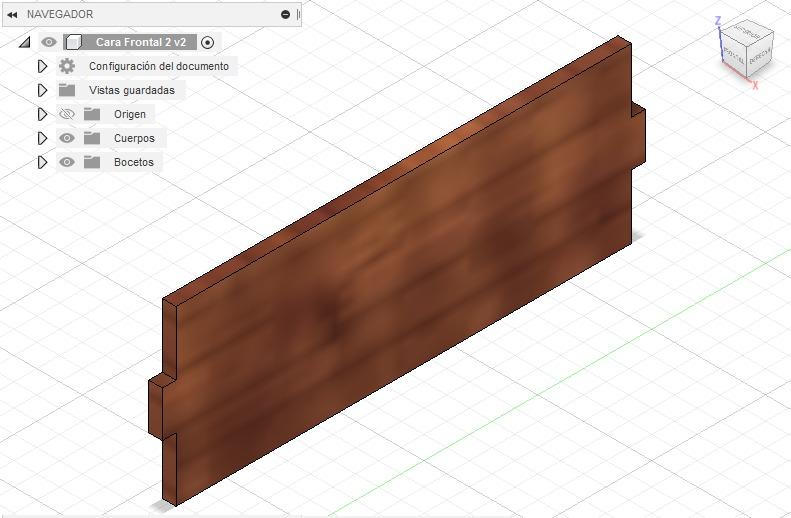Click the ViewCube orientation cube
Image resolution: width=791 pixels, height=518 pixels.
746,48
